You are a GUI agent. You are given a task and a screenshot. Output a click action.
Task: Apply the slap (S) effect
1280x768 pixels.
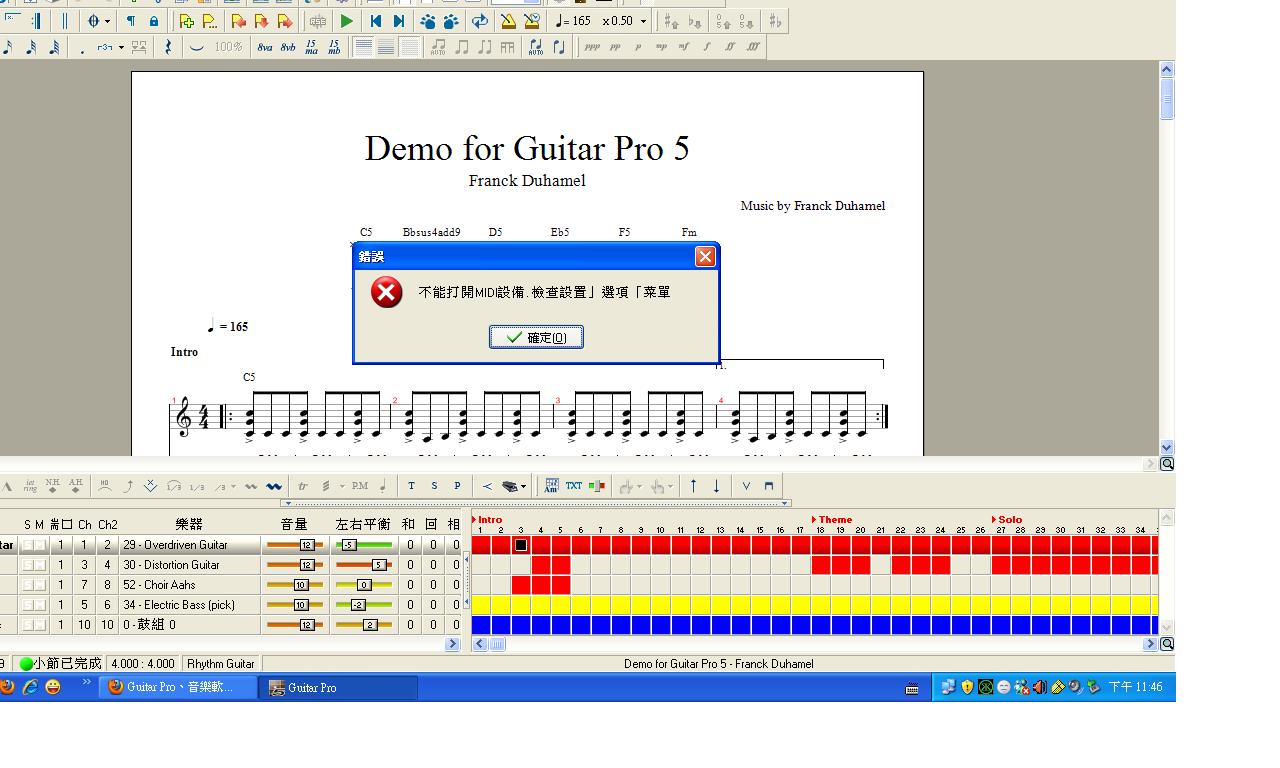click(434, 486)
